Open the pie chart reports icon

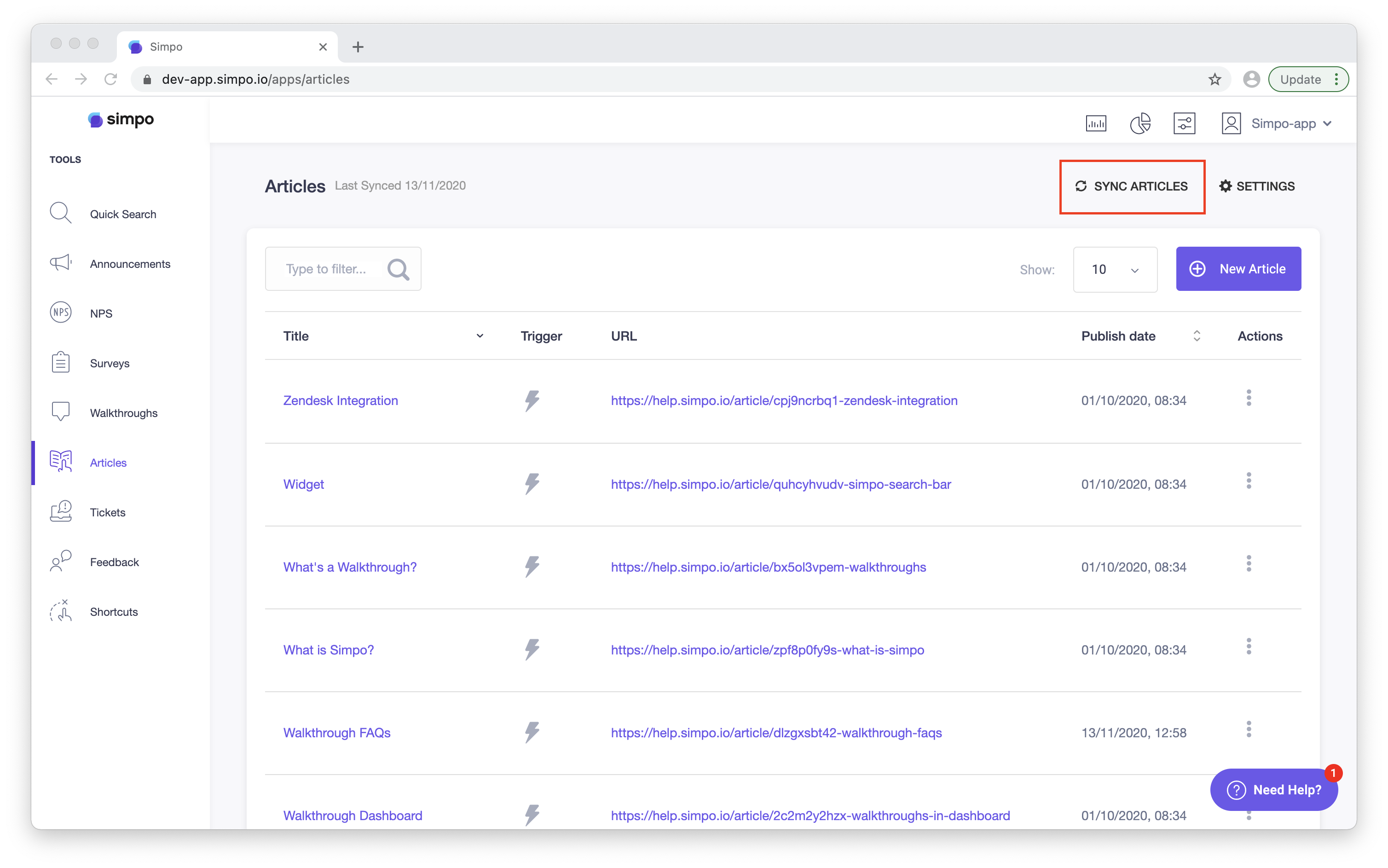(x=1140, y=123)
